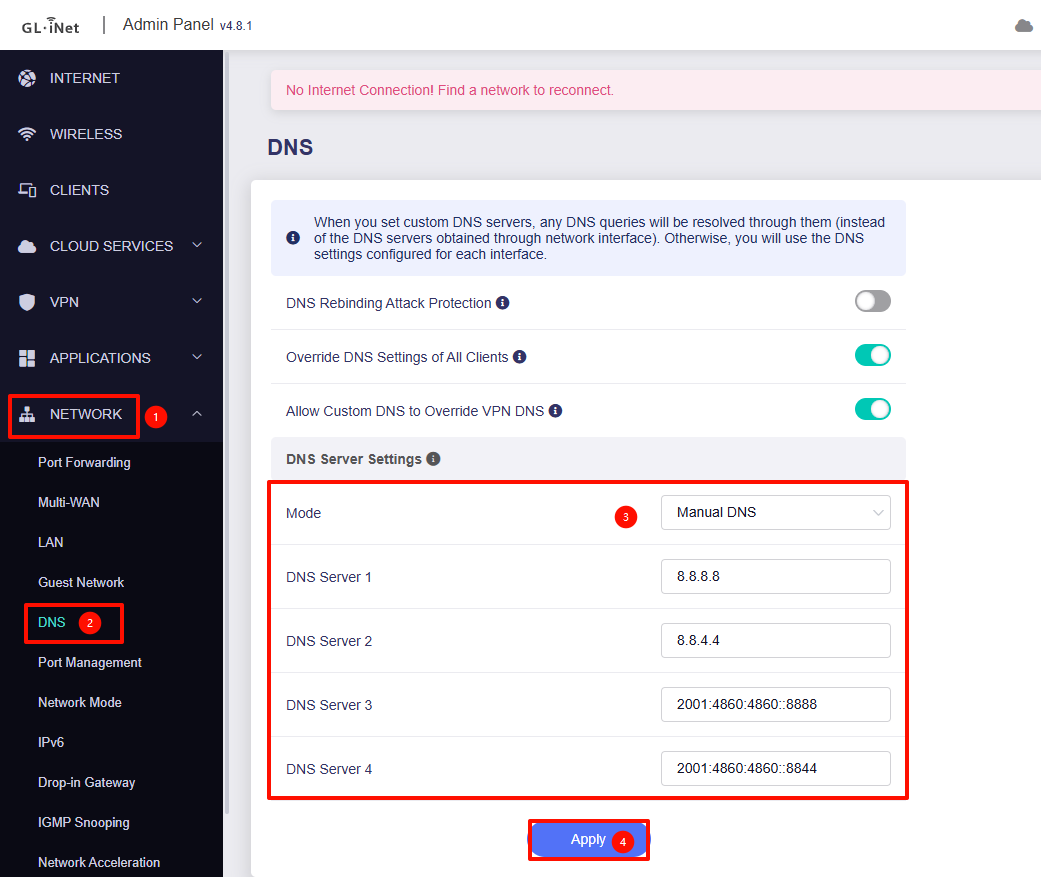Open the Multi-WAN settings page
This screenshot has height=877, width=1041.
coord(69,502)
